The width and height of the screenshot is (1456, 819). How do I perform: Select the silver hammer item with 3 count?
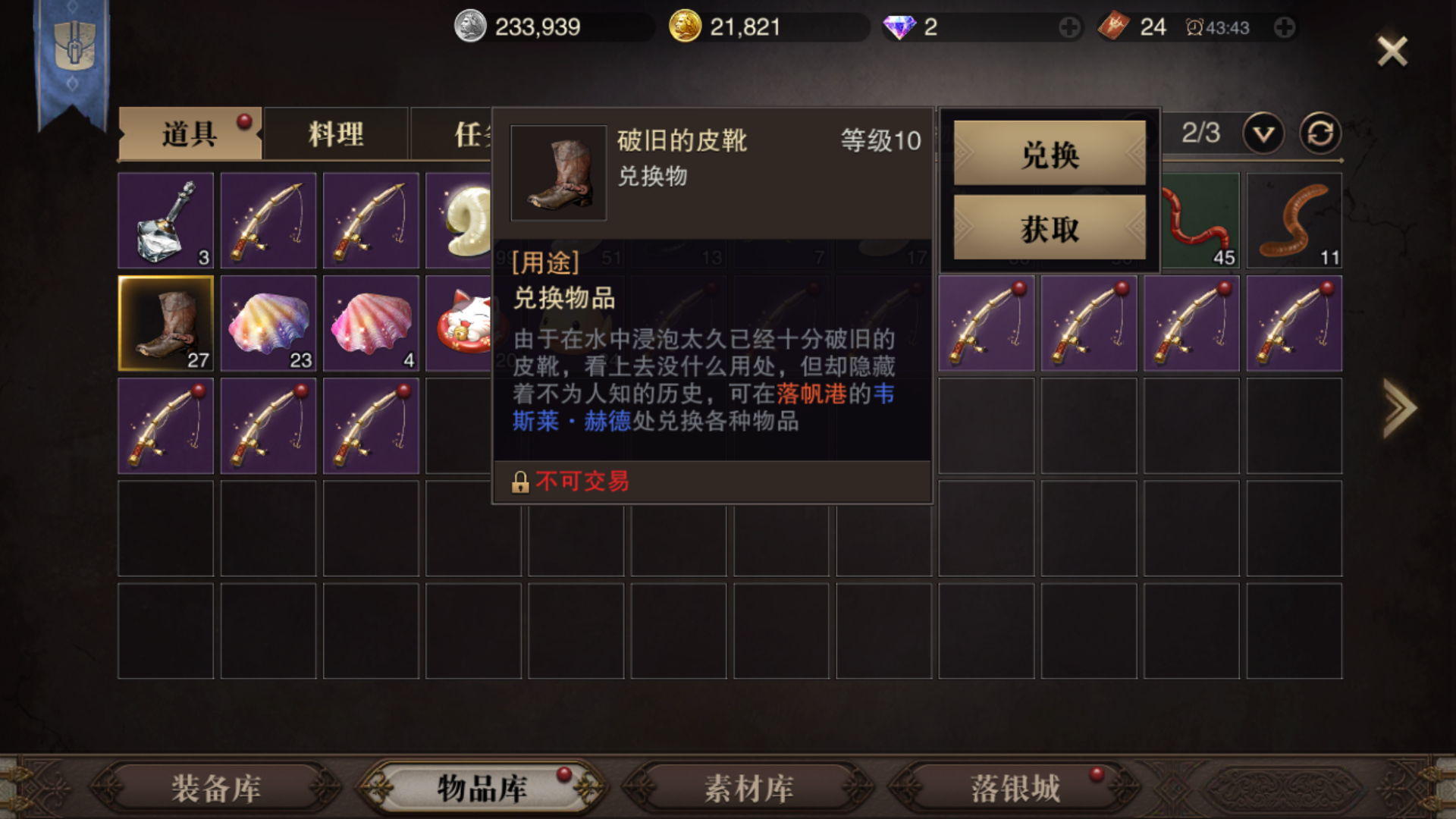click(165, 221)
